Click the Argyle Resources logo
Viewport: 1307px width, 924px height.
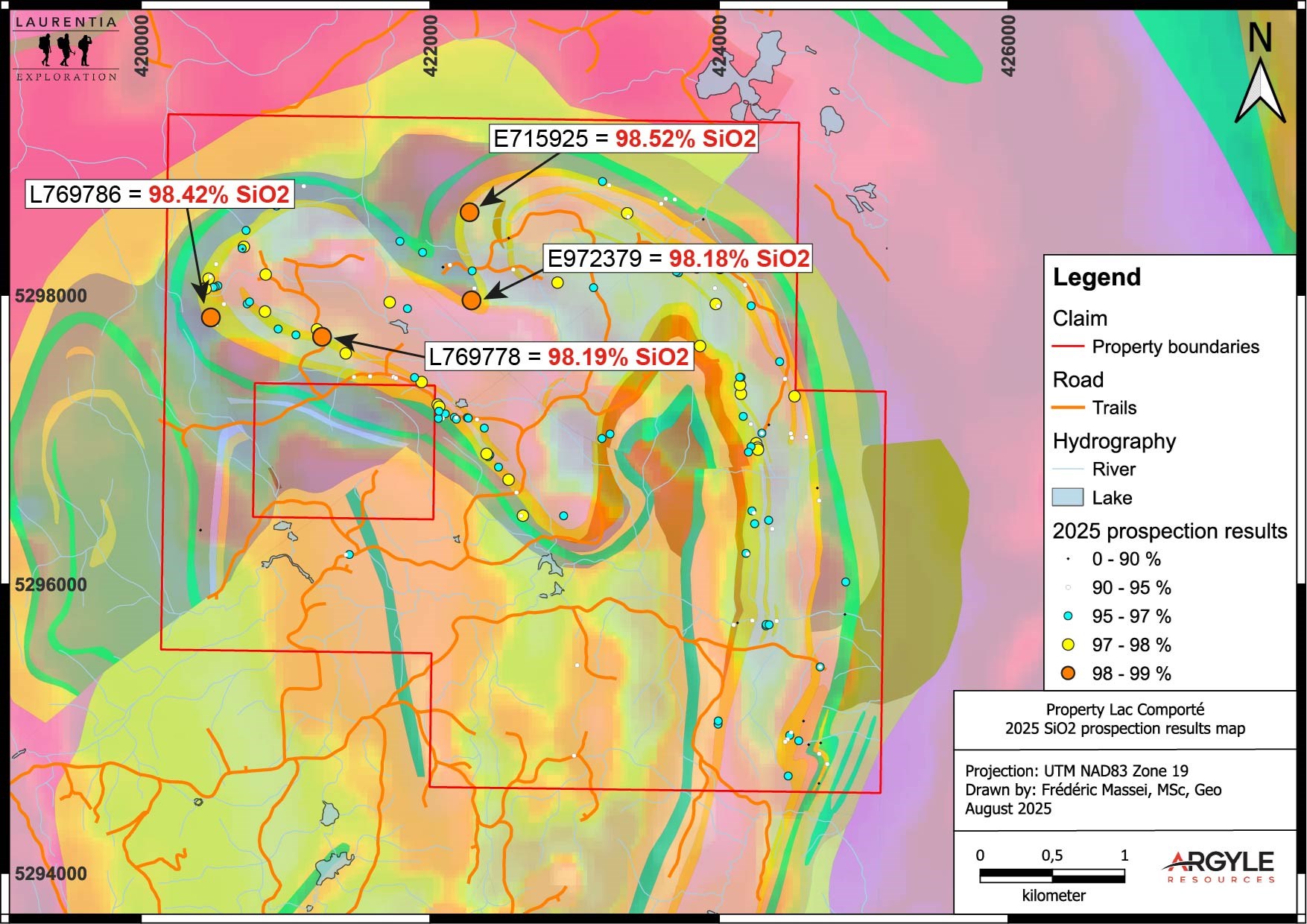(1218, 866)
